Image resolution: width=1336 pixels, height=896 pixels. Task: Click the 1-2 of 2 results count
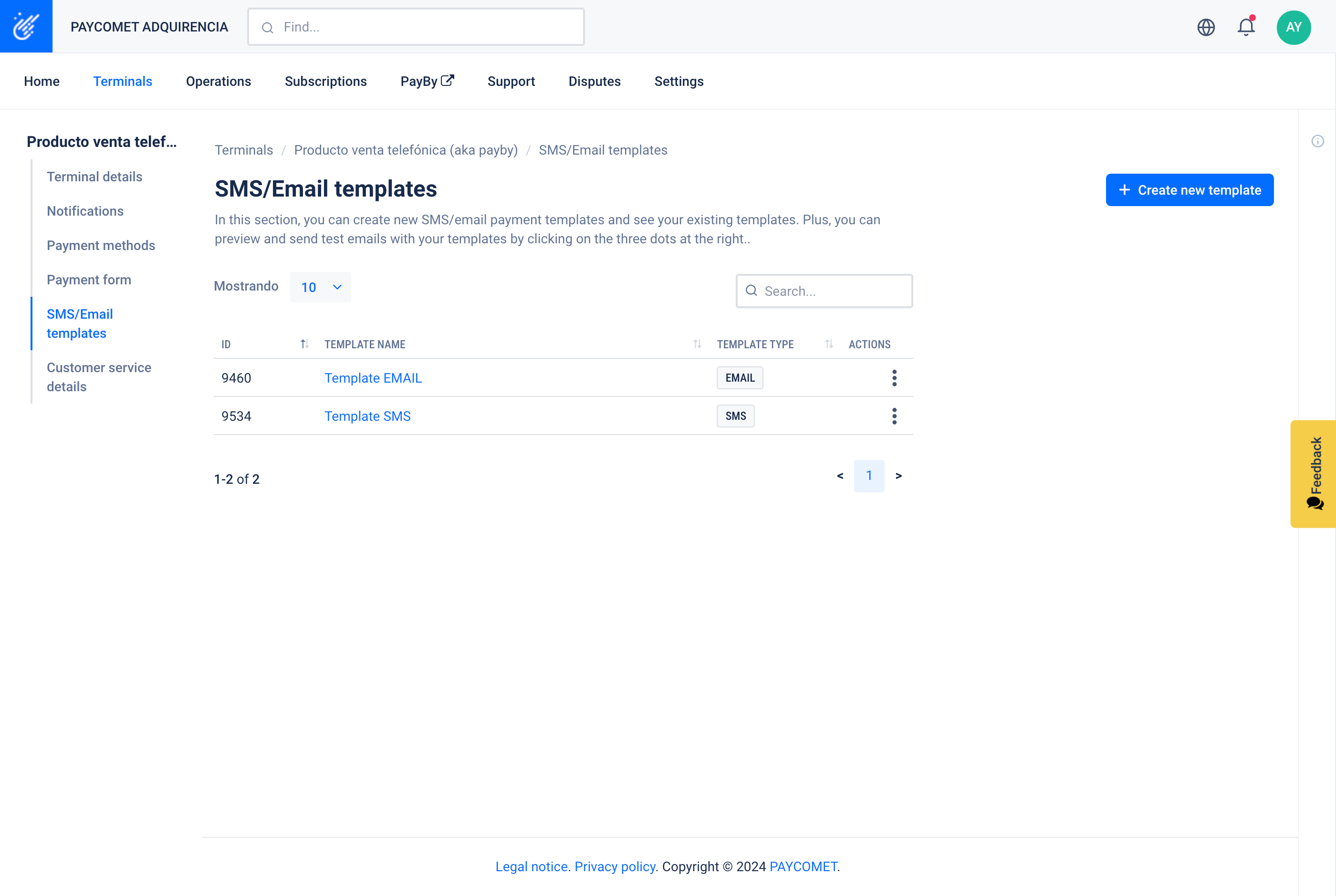pos(237,479)
